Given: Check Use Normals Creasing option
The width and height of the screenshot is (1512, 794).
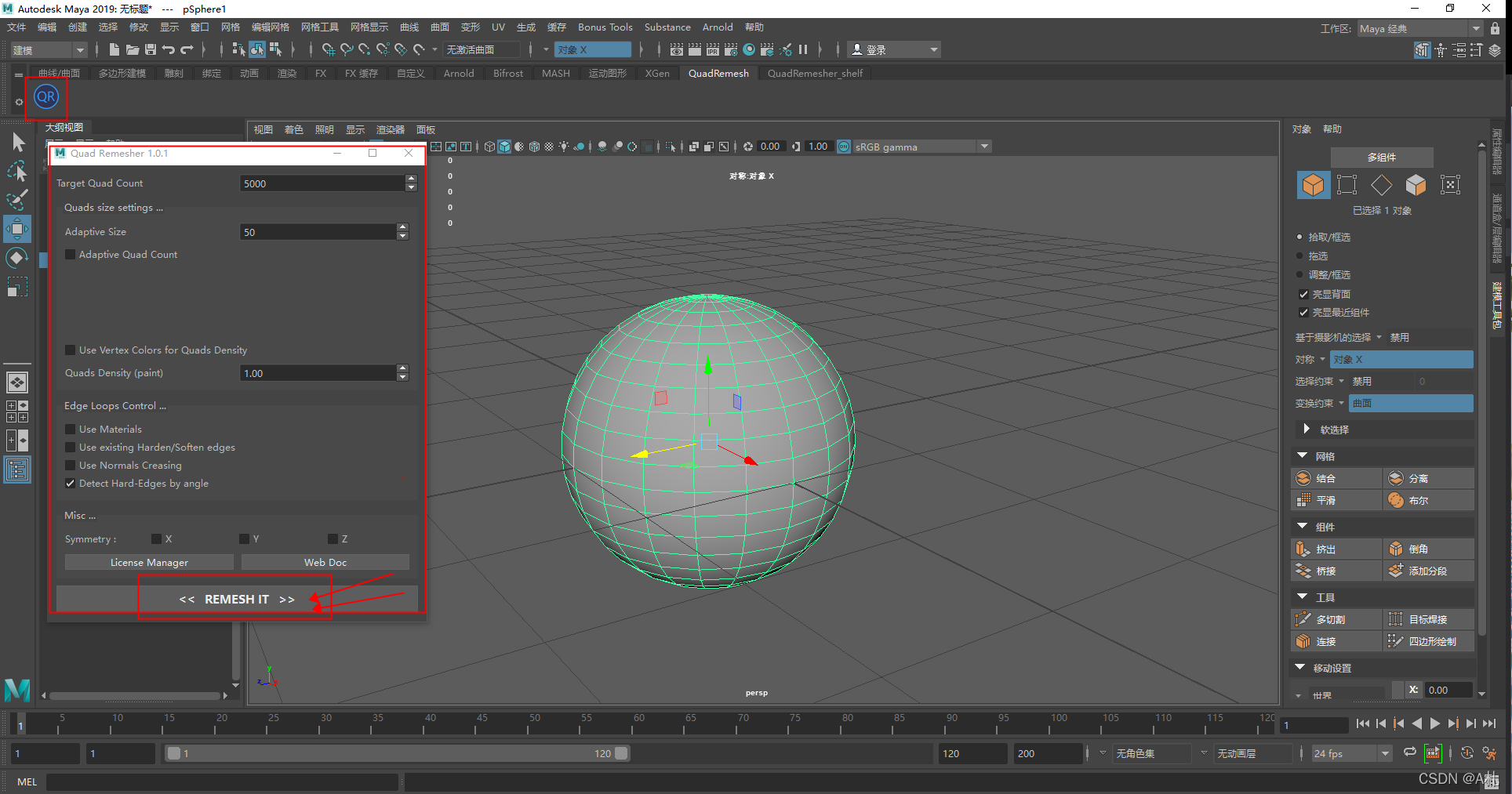Looking at the screenshot, I should tap(71, 465).
